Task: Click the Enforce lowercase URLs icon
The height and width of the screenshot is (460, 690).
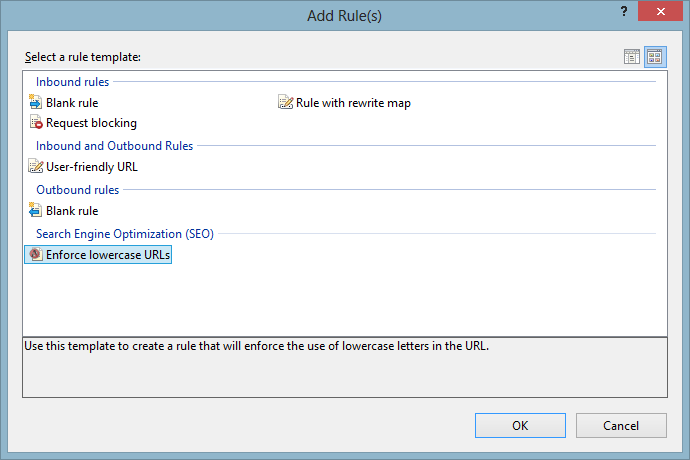Action: click(36, 255)
